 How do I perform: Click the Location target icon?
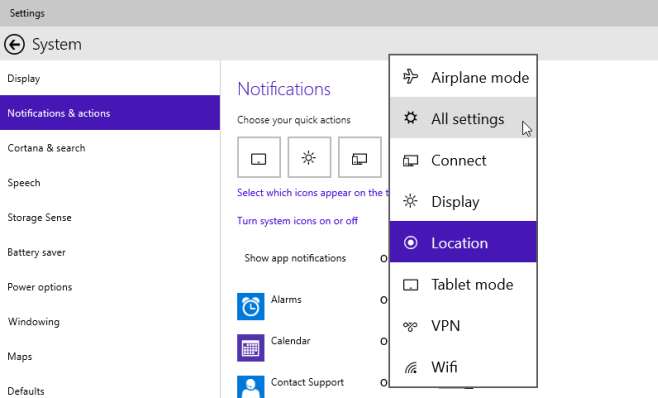click(x=410, y=242)
